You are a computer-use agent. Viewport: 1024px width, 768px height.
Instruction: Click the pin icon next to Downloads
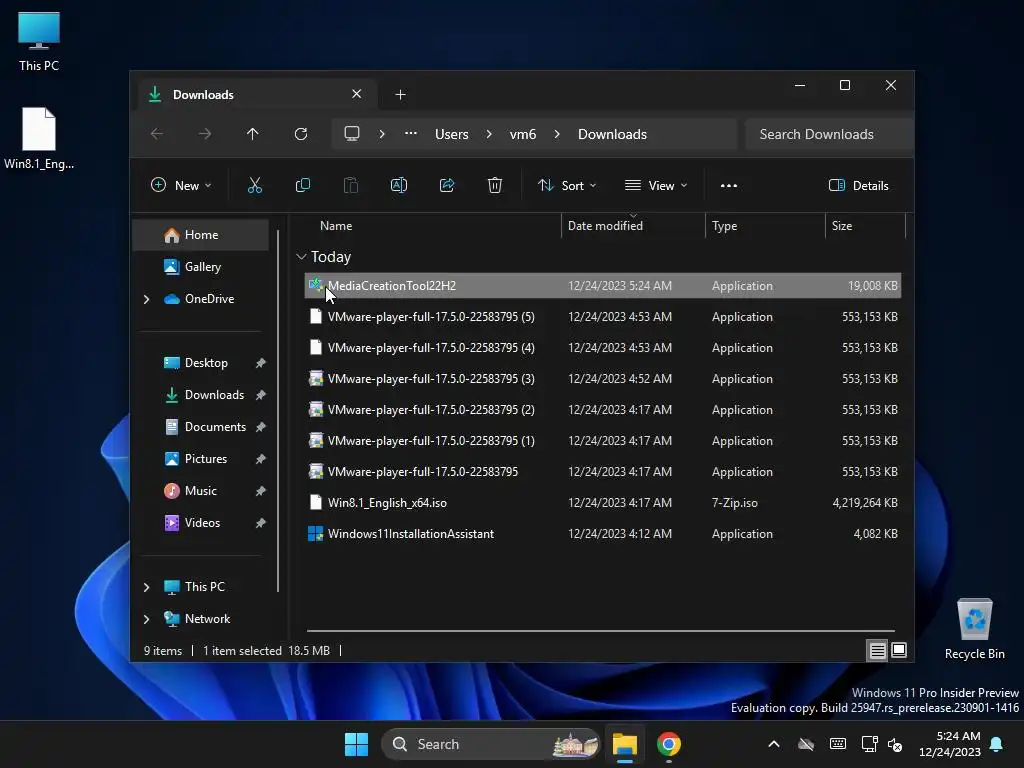coord(261,395)
